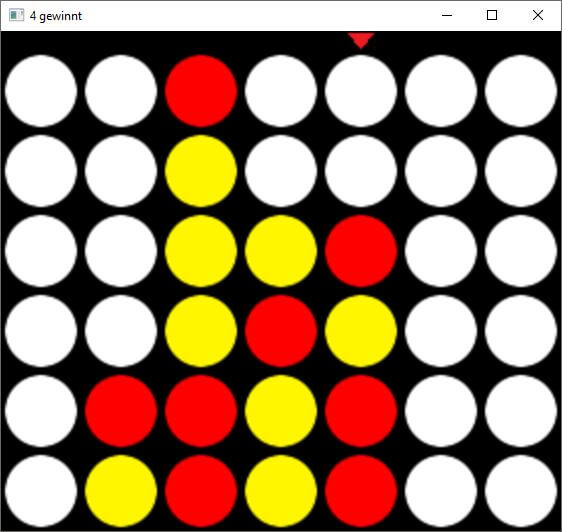Select third-row yellow disc in third column
The width and height of the screenshot is (562, 532).
click(x=201, y=251)
